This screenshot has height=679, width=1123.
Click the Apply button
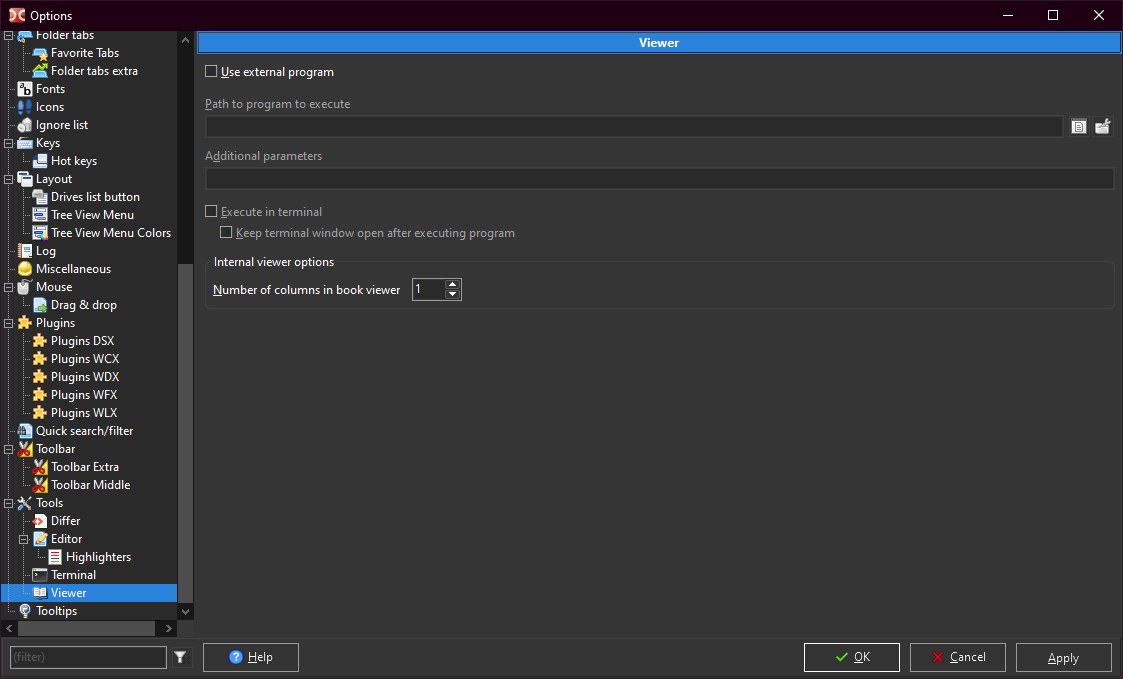pyautogui.click(x=1063, y=657)
